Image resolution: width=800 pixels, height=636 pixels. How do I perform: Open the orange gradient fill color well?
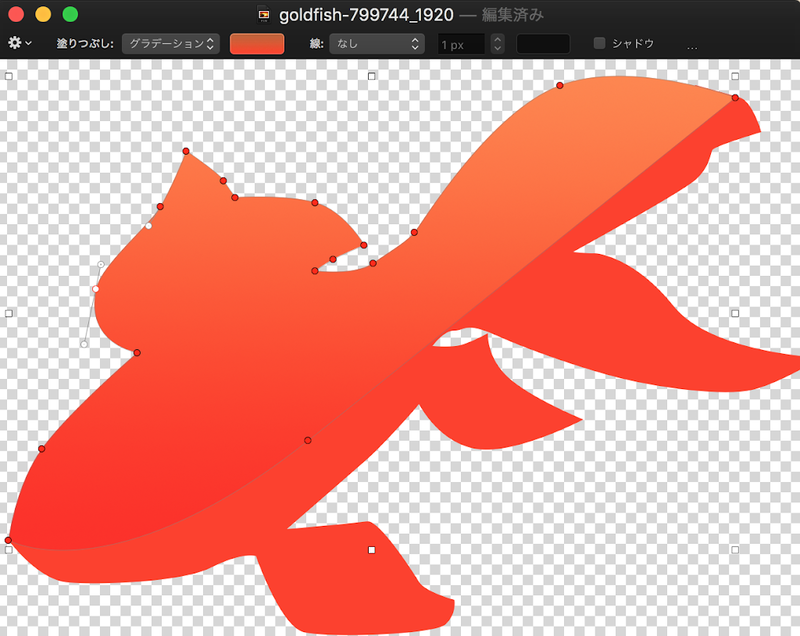tap(257, 44)
